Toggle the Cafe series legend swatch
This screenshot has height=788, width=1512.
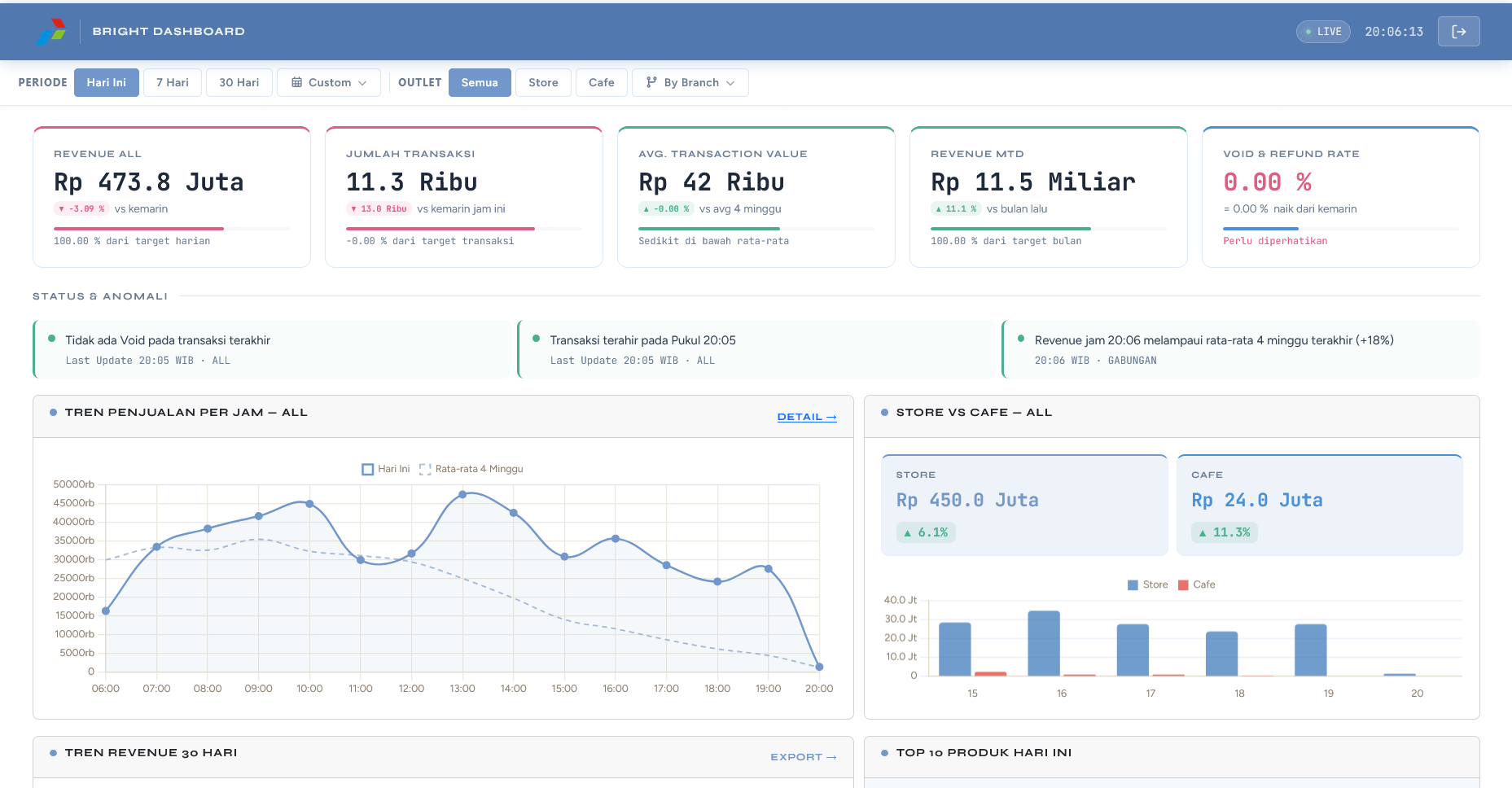tap(1183, 584)
